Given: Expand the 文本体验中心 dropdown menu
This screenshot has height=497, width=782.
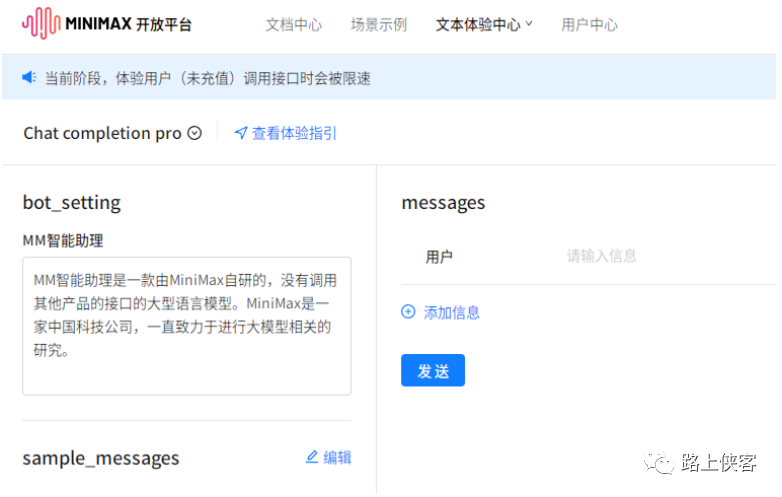Looking at the screenshot, I should point(484,24).
